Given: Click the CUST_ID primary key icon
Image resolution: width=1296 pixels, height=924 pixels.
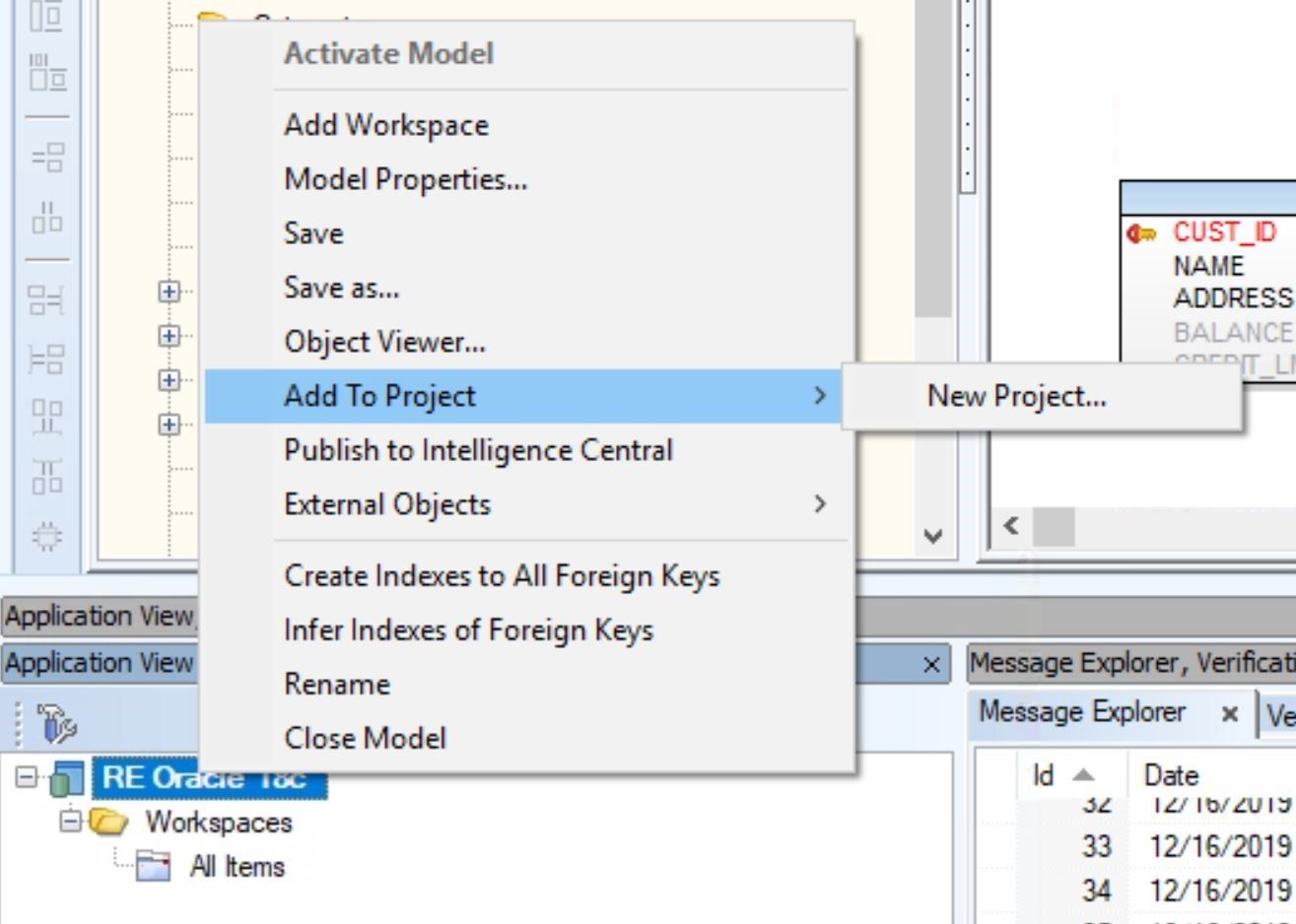Looking at the screenshot, I should (1141, 233).
